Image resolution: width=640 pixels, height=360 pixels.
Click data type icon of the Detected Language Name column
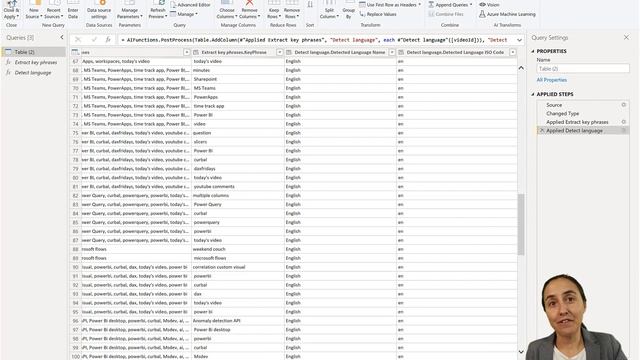289,52
